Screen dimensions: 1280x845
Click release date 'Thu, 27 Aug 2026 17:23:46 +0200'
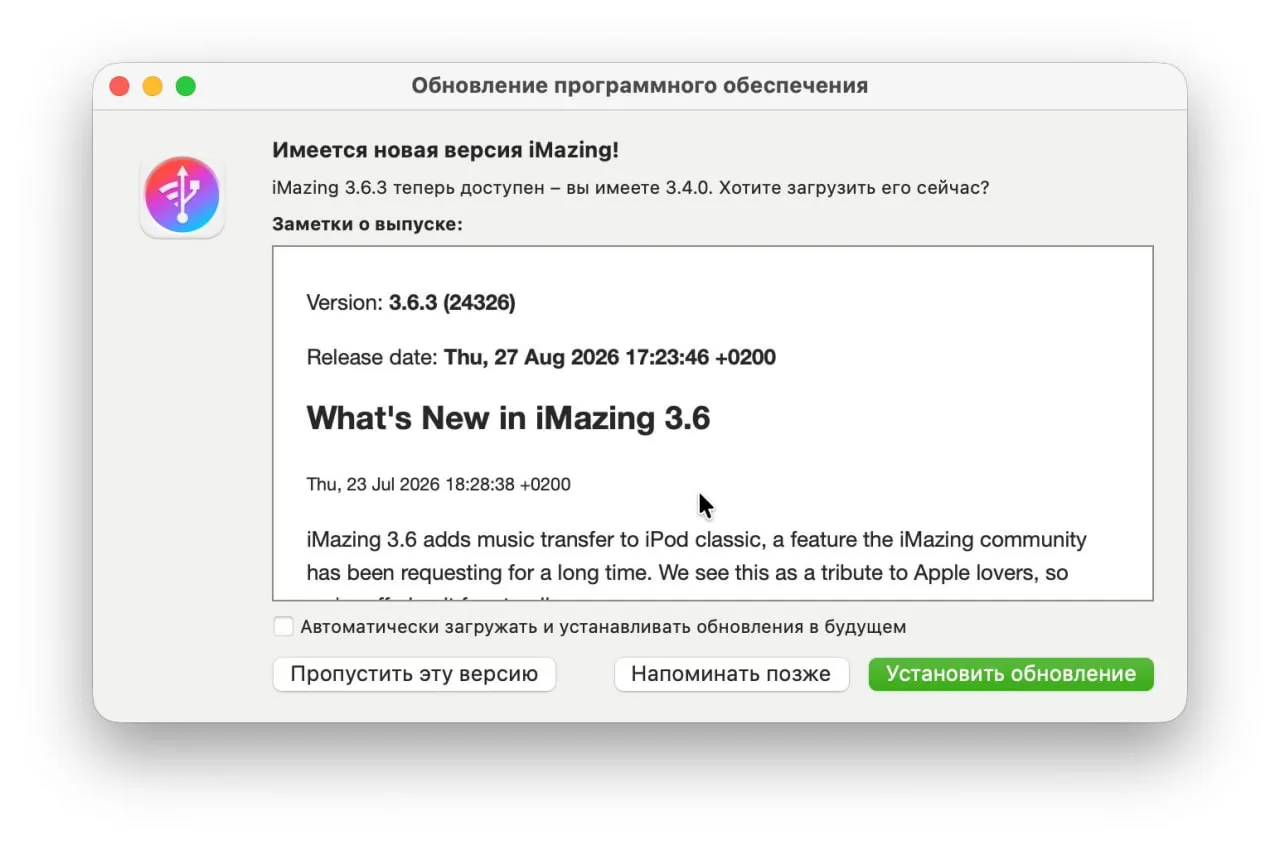(x=610, y=357)
